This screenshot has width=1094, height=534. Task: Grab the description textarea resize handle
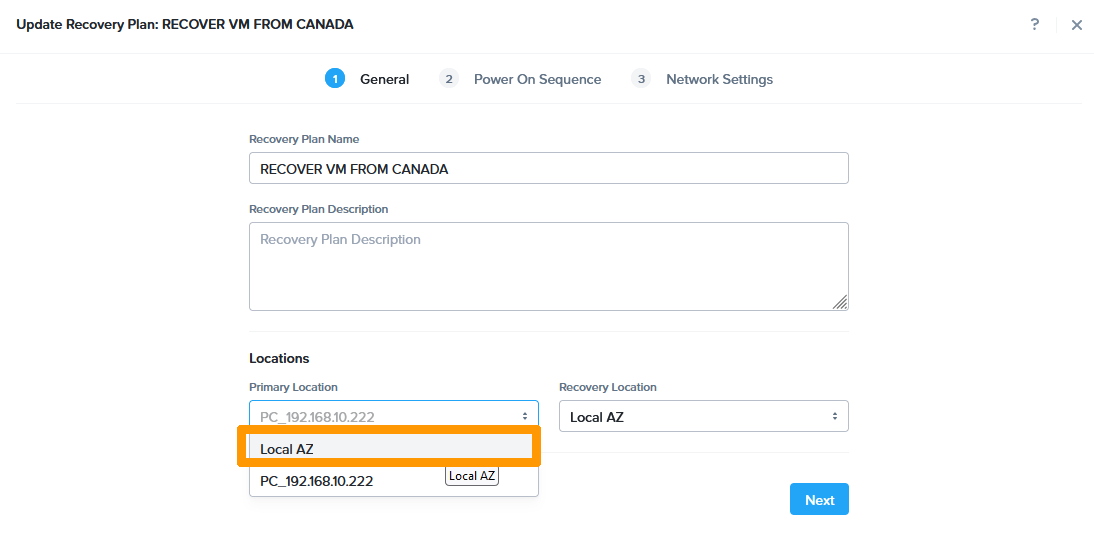pos(840,302)
